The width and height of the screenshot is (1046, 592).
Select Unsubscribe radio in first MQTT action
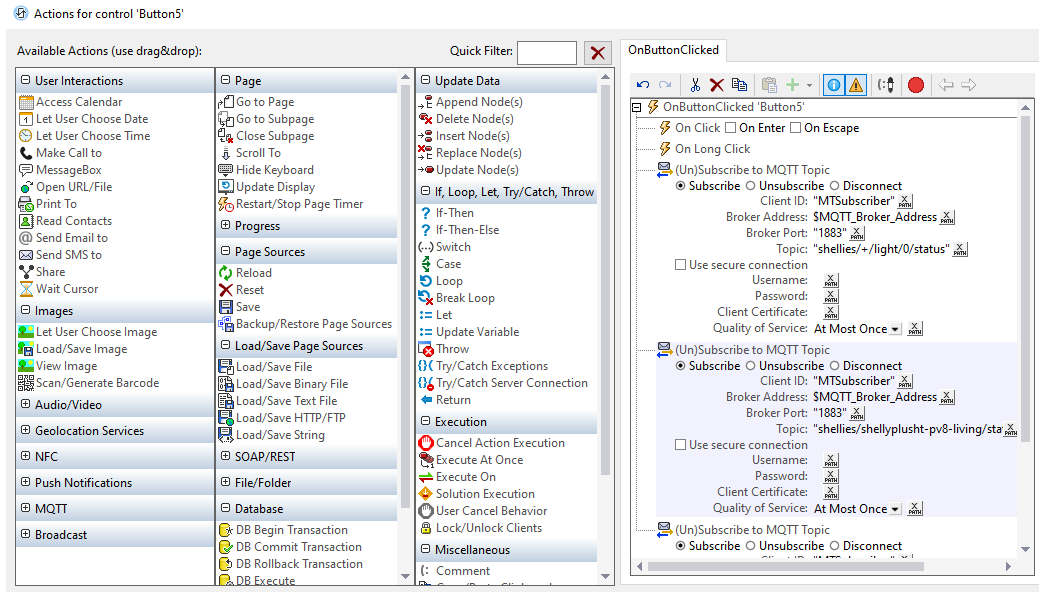(750, 186)
